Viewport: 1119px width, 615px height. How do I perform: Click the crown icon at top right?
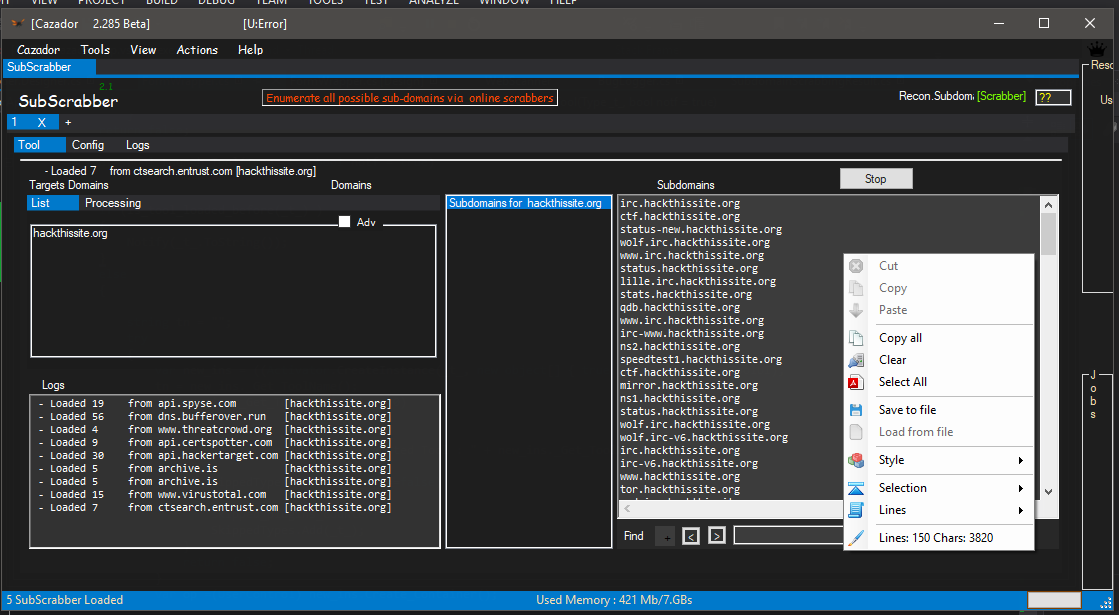(1095, 50)
